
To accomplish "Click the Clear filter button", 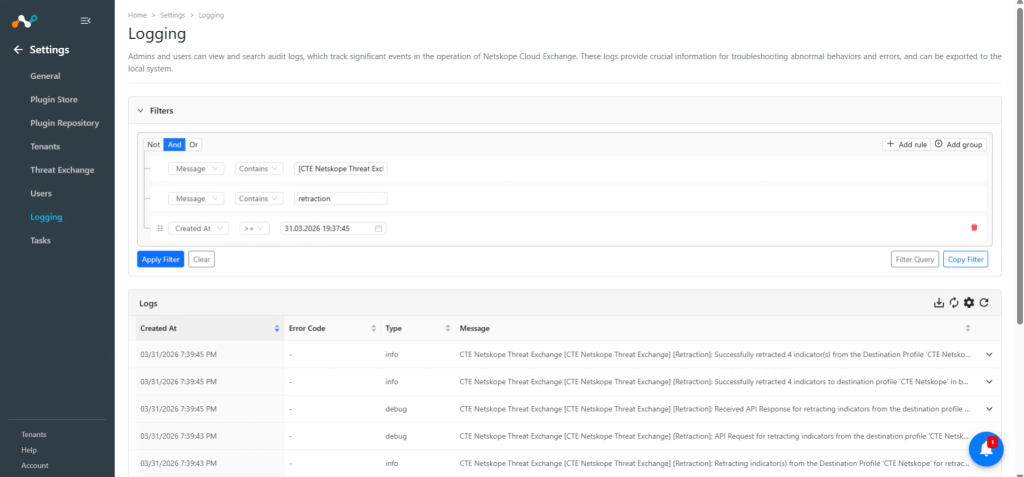I will pos(202,259).
